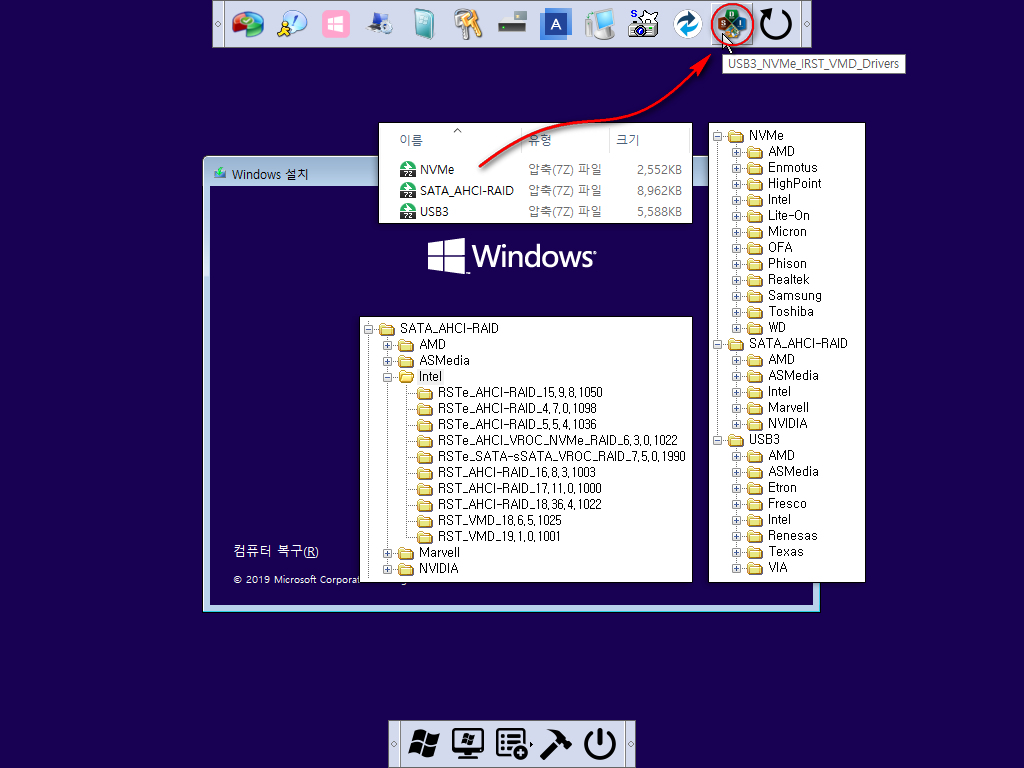Click the 8,962KB size cell
The image size is (1024, 768).
659,191
